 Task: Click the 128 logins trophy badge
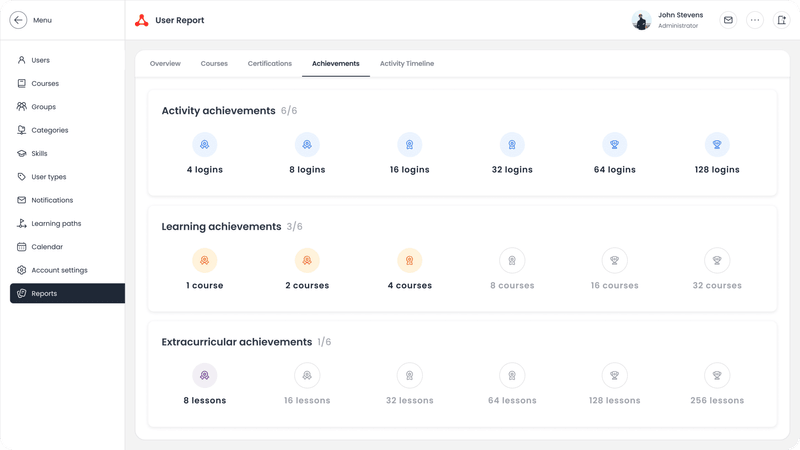[717, 145]
